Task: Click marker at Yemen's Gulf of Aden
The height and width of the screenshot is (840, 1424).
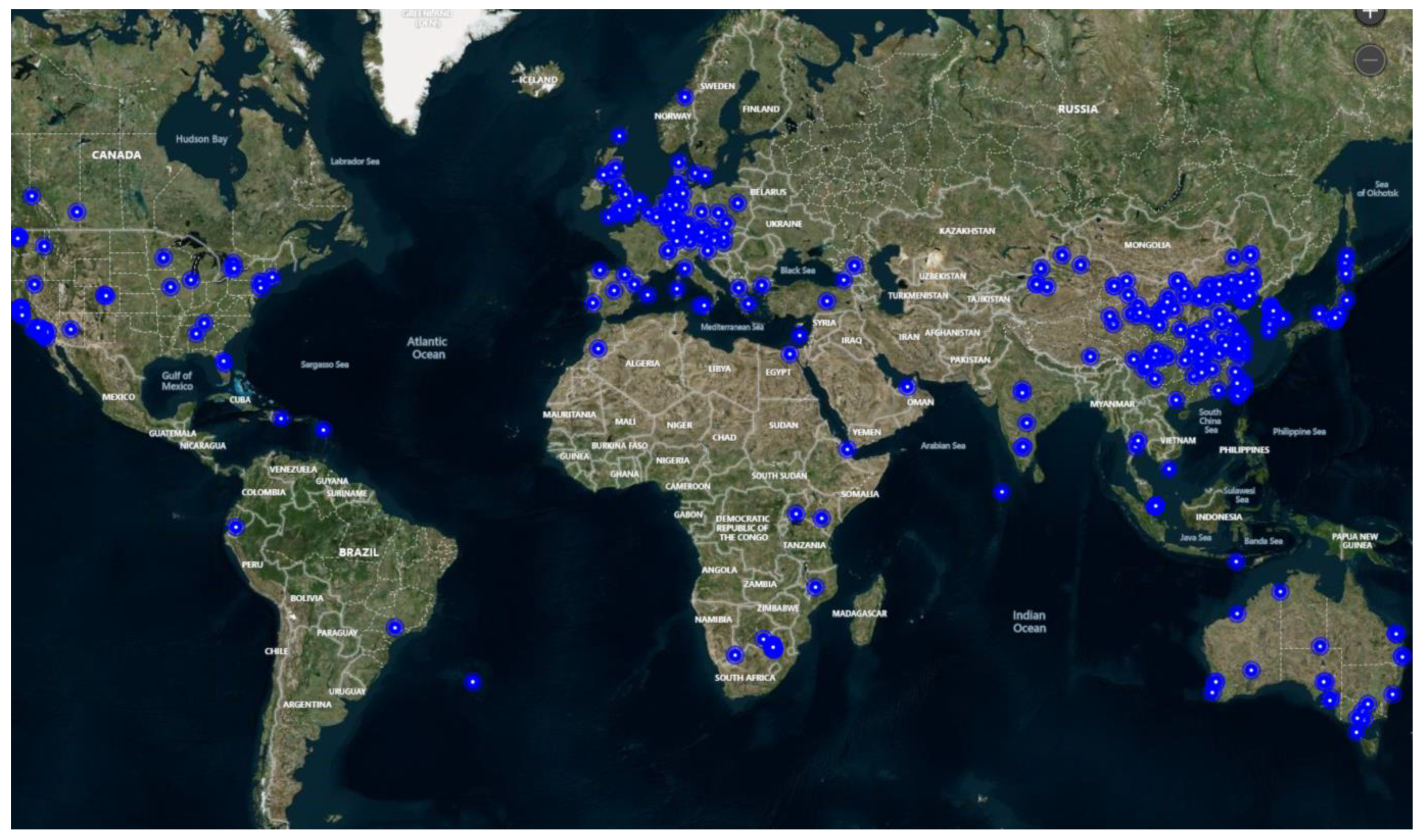Action: tap(847, 449)
